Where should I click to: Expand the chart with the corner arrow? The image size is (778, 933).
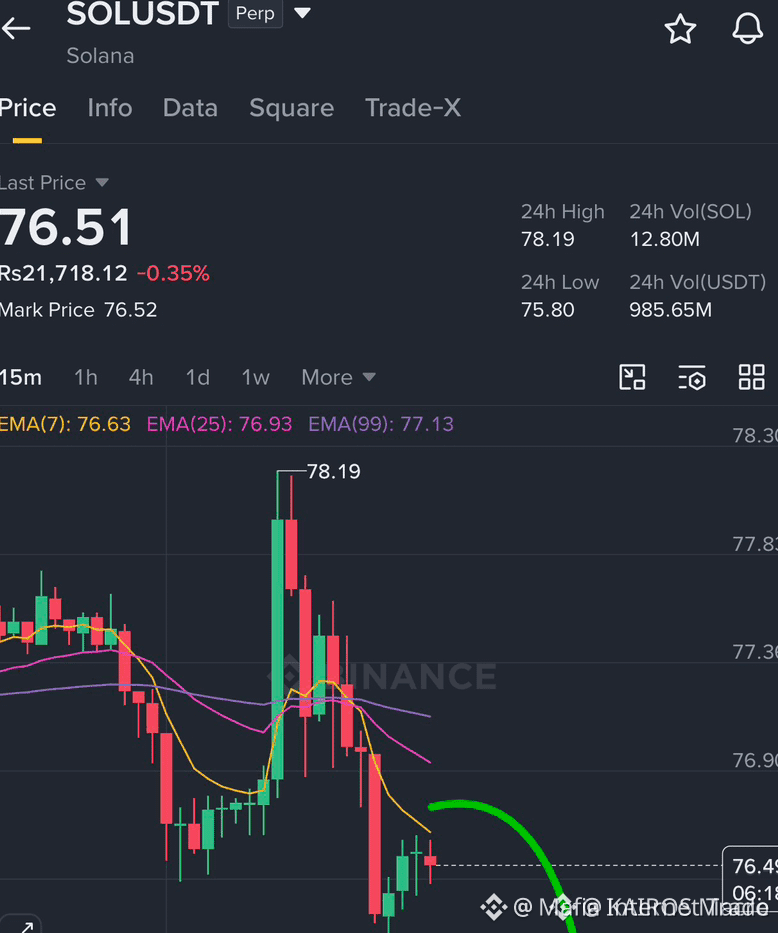(23, 925)
